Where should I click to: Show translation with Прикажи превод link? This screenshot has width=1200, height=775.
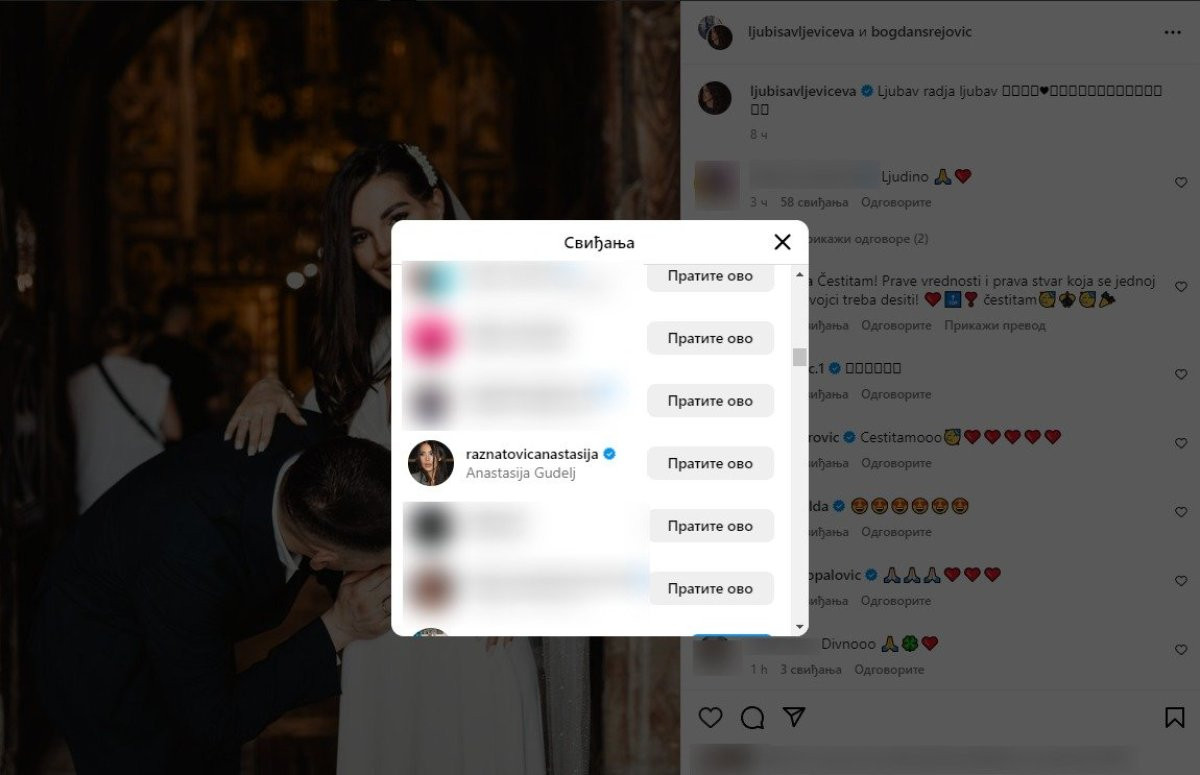click(x=995, y=325)
